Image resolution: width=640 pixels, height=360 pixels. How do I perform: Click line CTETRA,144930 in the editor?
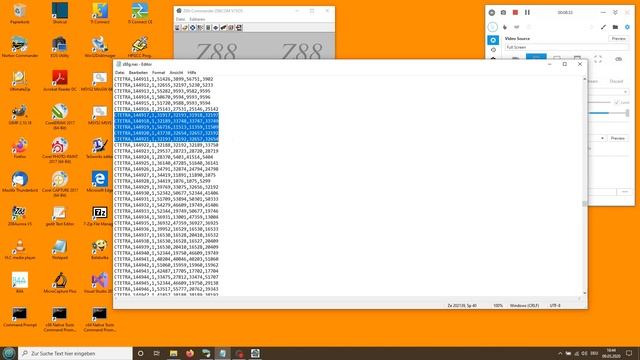[166, 193]
